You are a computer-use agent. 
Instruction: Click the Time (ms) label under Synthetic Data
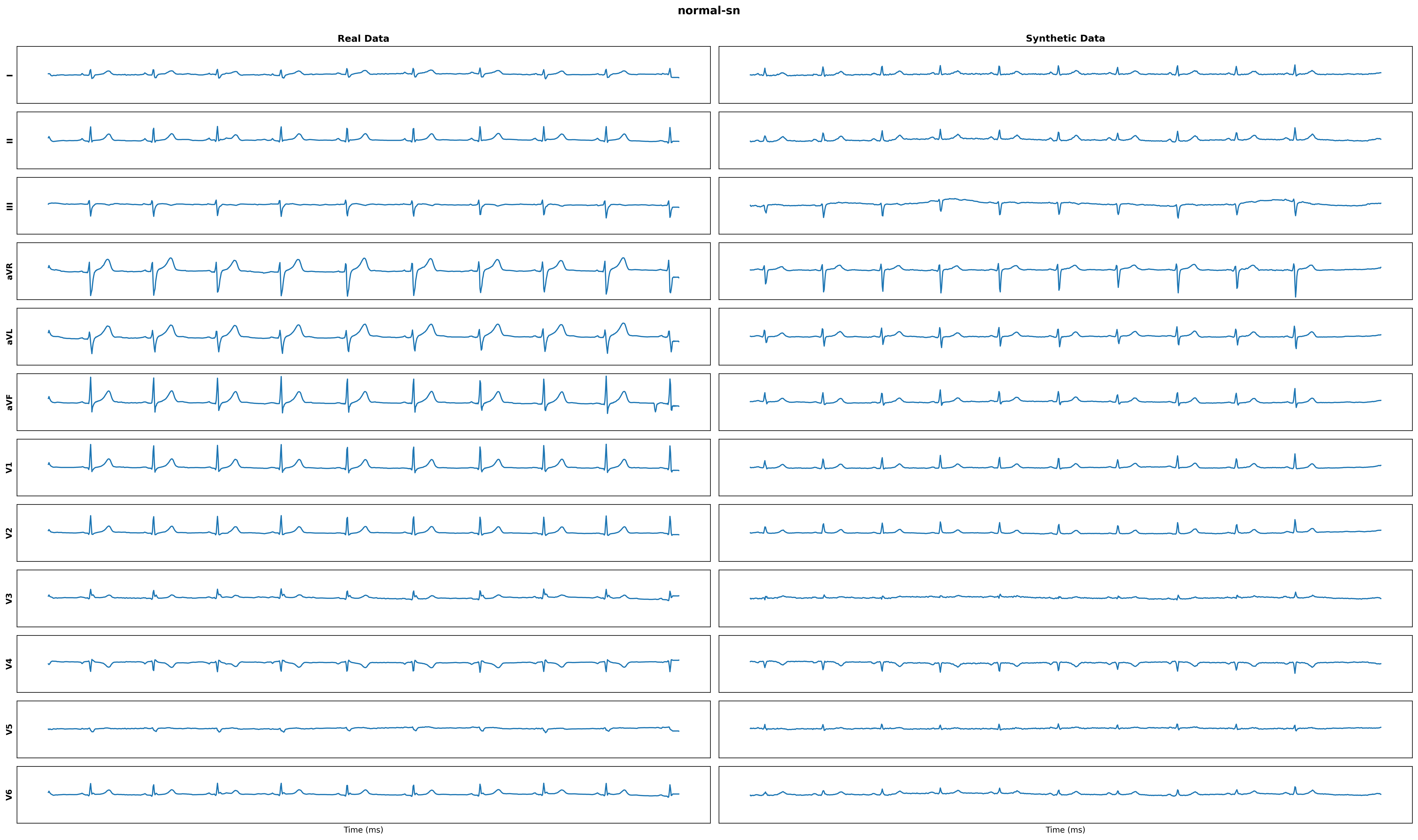point(1065,830)
